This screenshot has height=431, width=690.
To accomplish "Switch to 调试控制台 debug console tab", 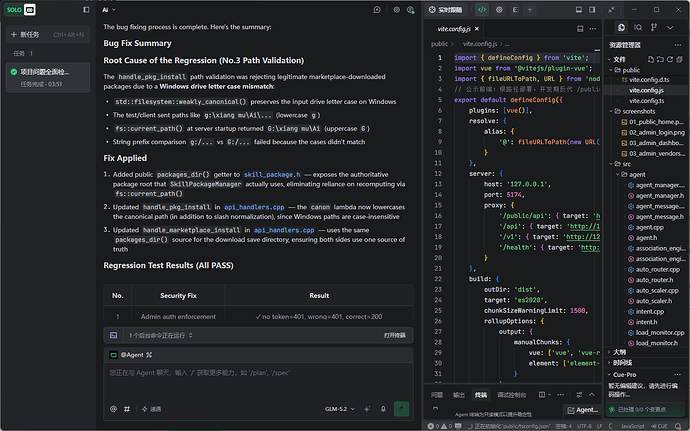I will [x=511, y=395].
